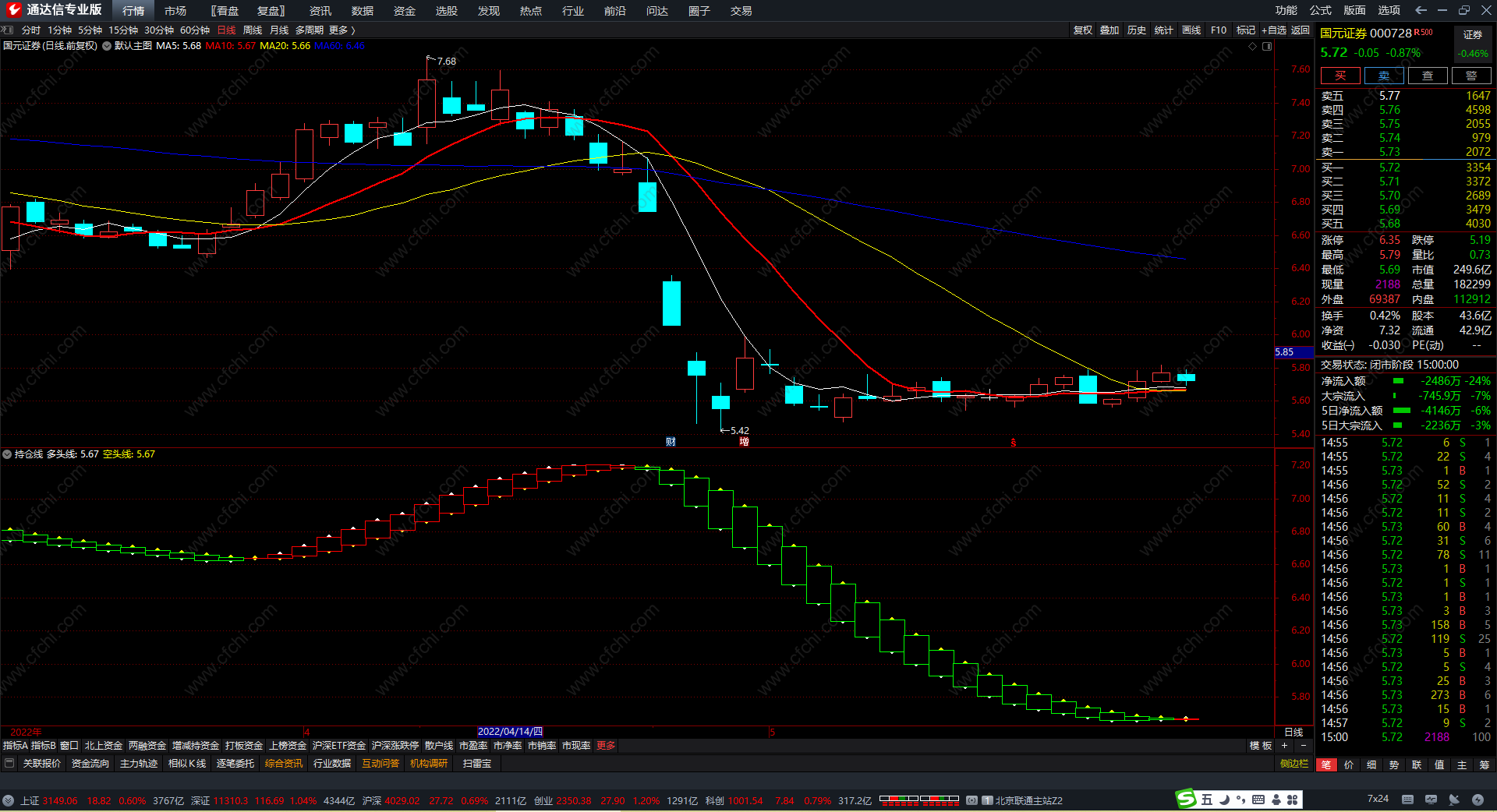1497x812 pixels.
Task: Expand 更多 periods dropdown
Action: 342,30
